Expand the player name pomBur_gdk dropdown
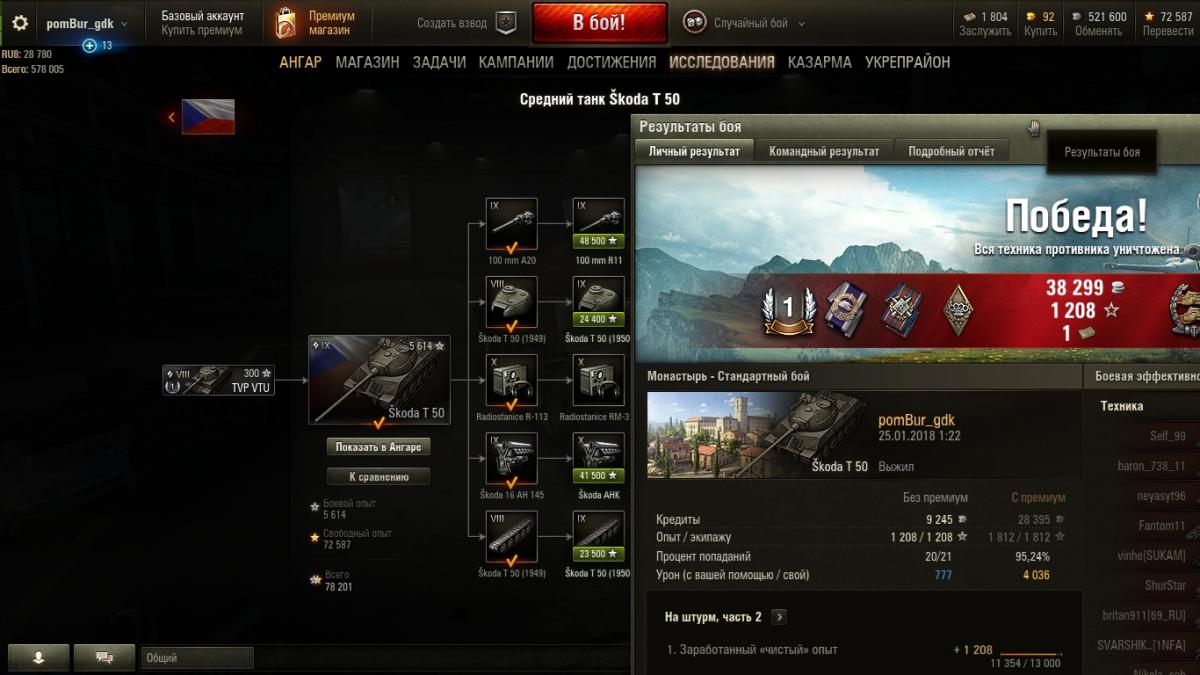Viewport: 1200px width, 675px height. tap(86, 23)
